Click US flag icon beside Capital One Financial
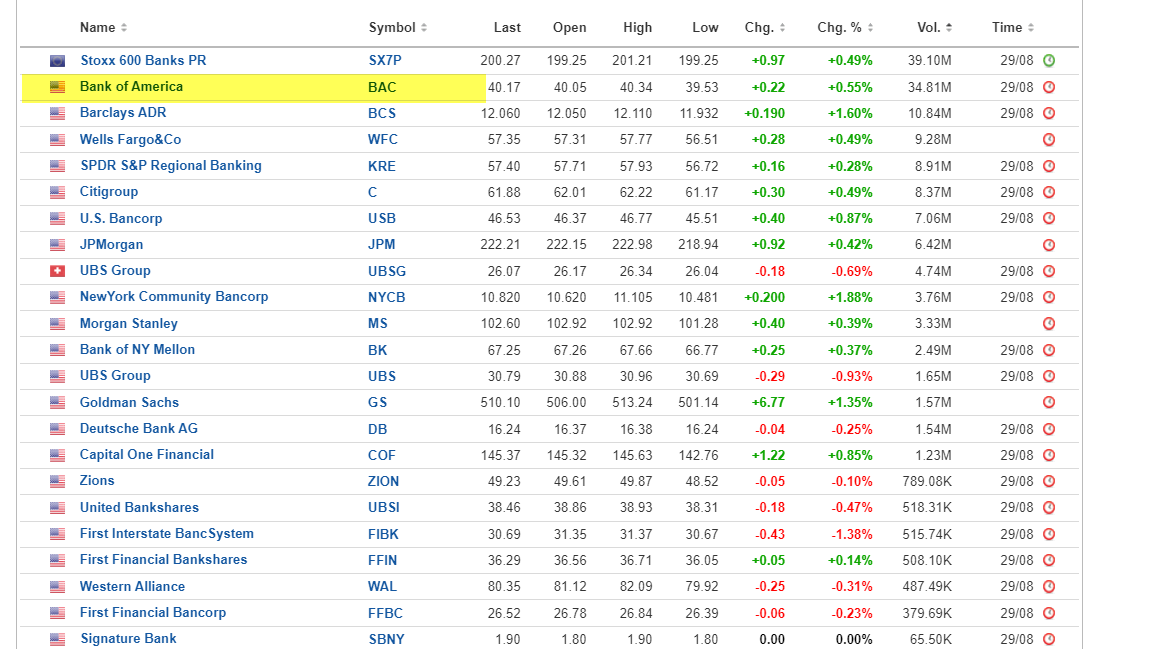Viewport: 1176px width, 649px height. coord(58,455)
